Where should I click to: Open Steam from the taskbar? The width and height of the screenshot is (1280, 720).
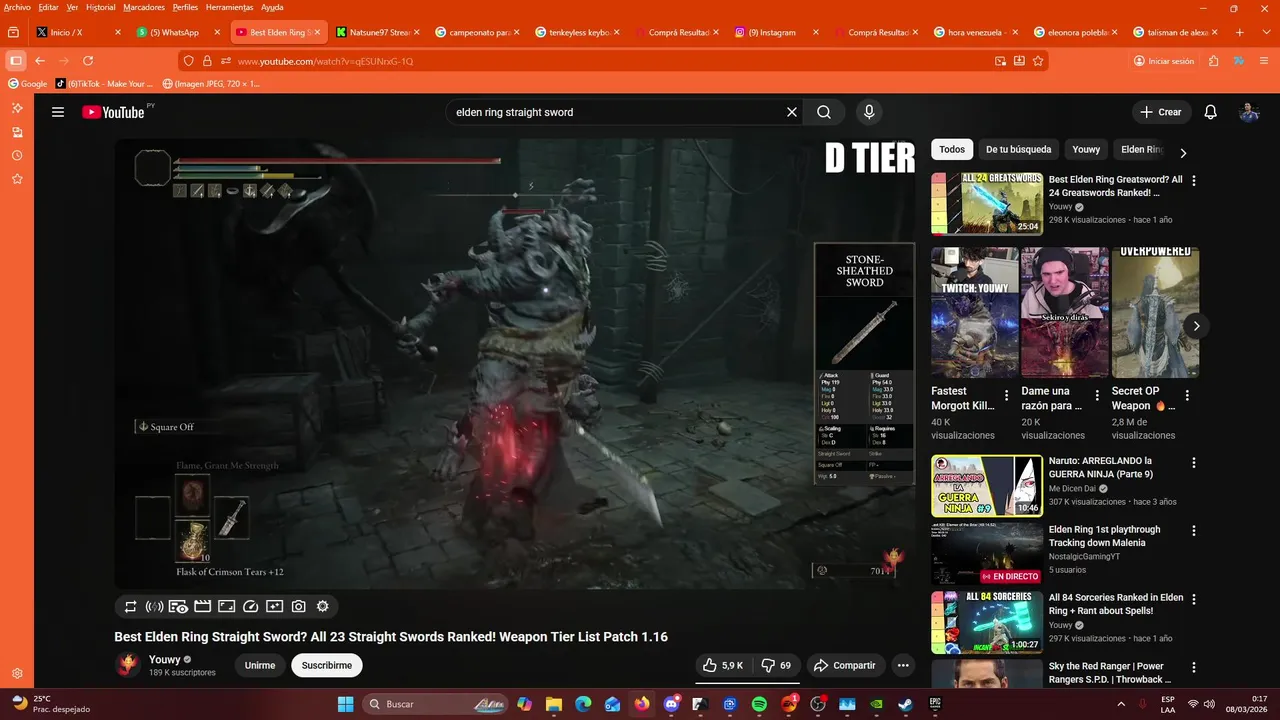[906, 704]
